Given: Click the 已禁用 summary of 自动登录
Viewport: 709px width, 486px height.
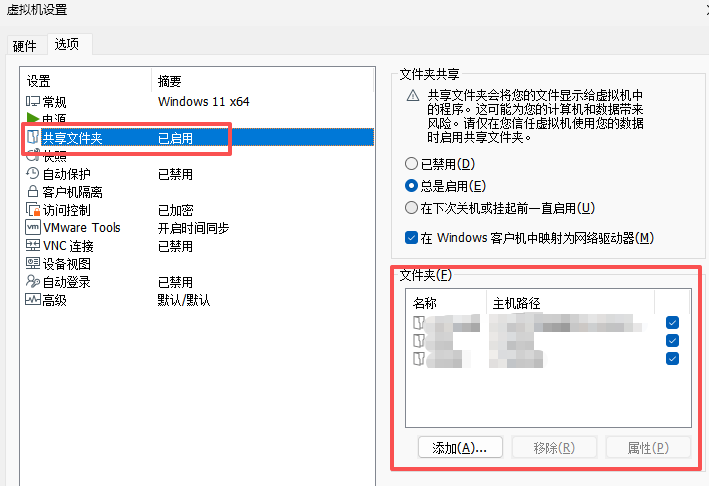Looking at the screenshot, I should point(175,283).
